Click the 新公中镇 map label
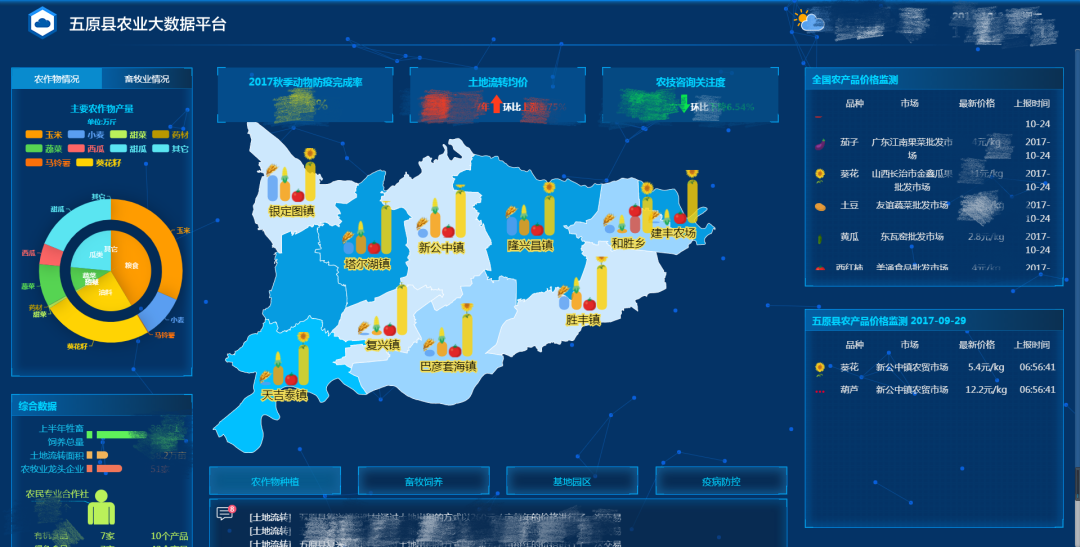Image resolution: width=1080 pixels, height=547 pixels. [x=441, y=248]
